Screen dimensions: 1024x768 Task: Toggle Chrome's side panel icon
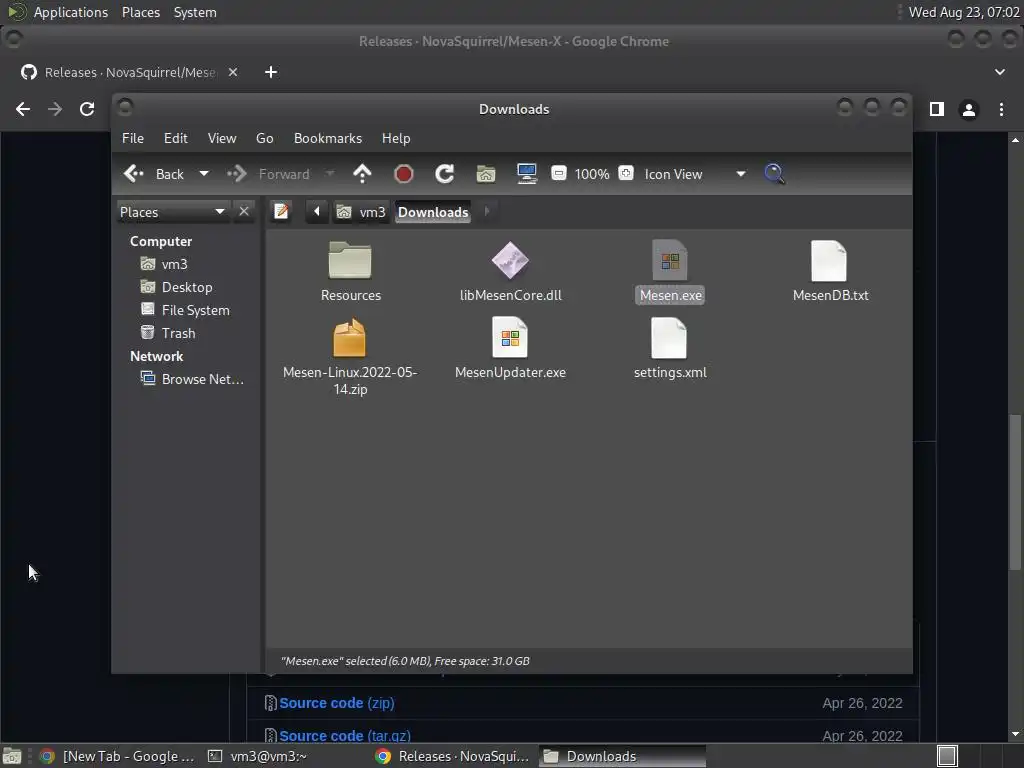point(936,109)
